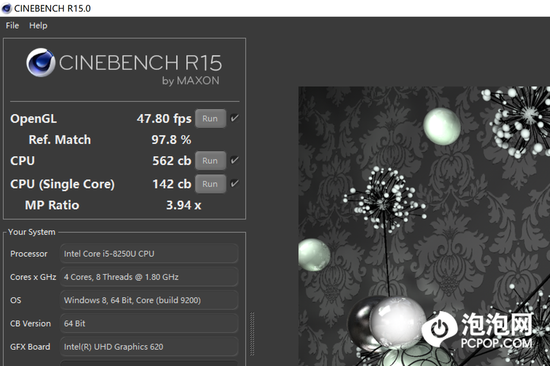Click the Cores x GHz field
550x366 pixels.
[x=149, y=277]
